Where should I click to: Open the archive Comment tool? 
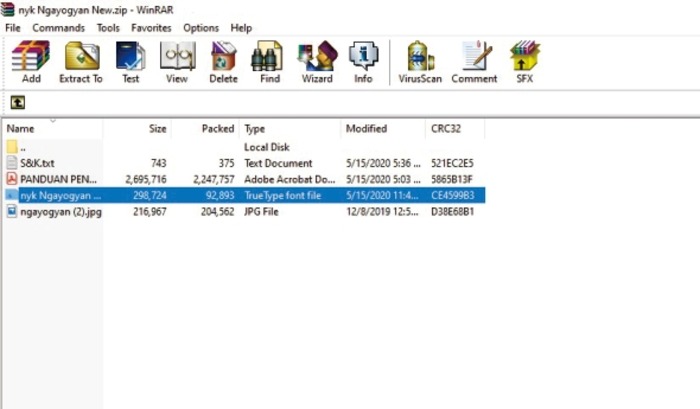[474, 62]
